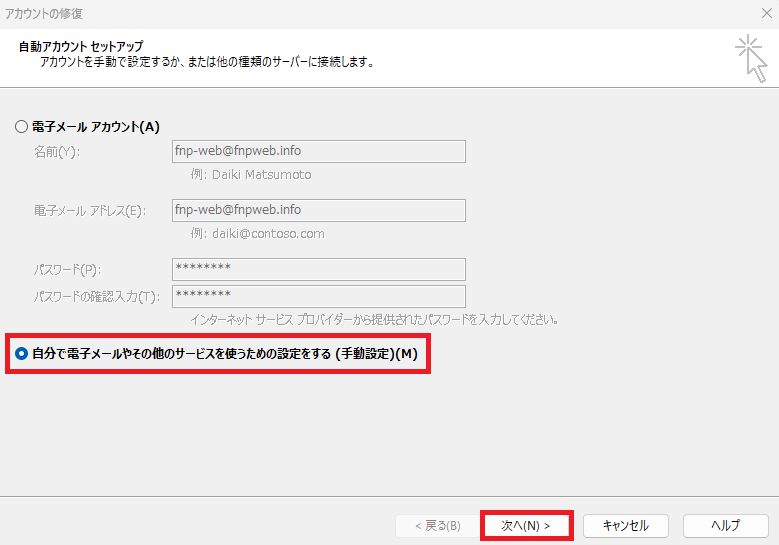
Task: Click the disabled 戻る(B) button
Action: (438, 526)
